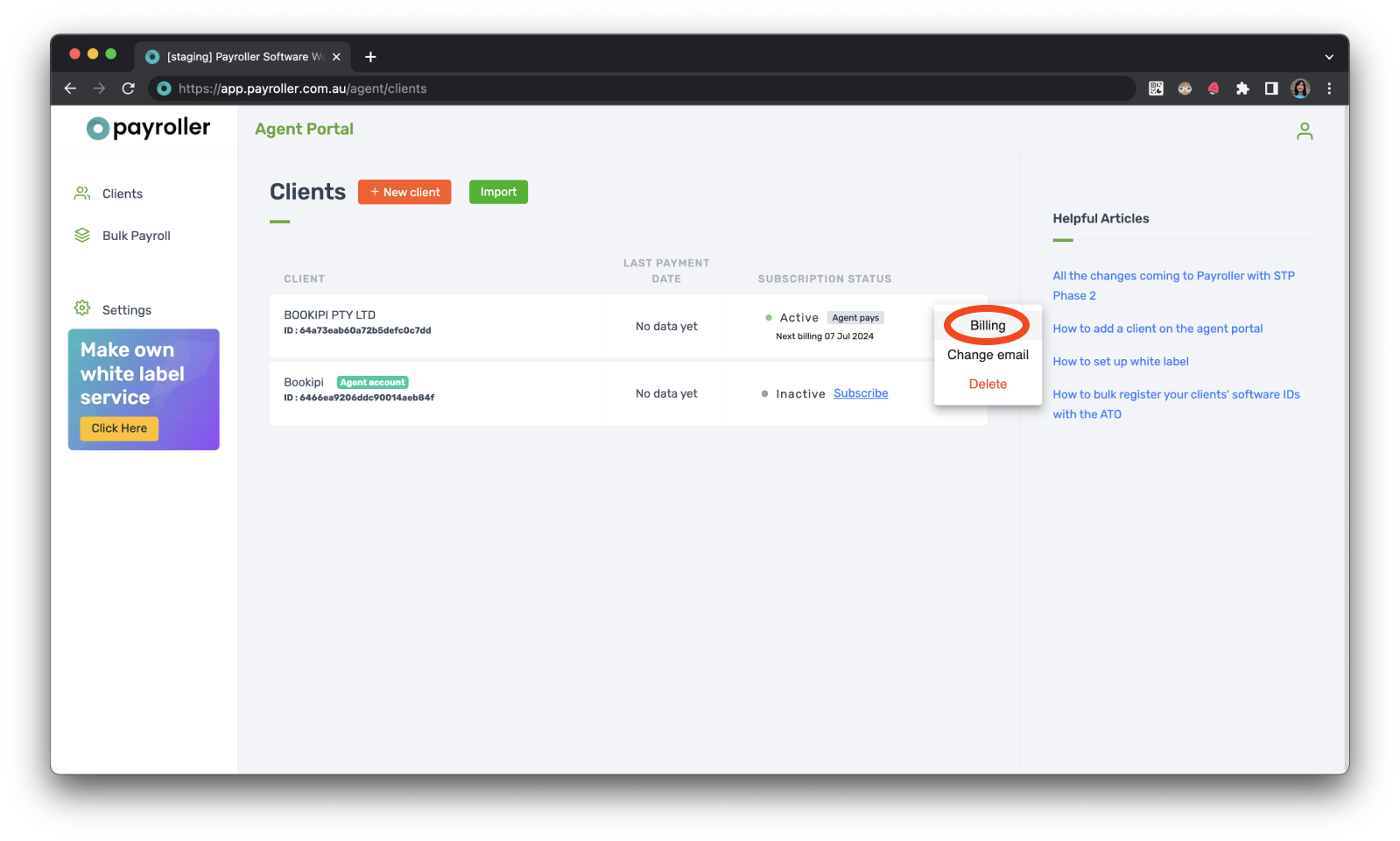Click the New client button
The image size is (1400, 841).
pos(405,192)
